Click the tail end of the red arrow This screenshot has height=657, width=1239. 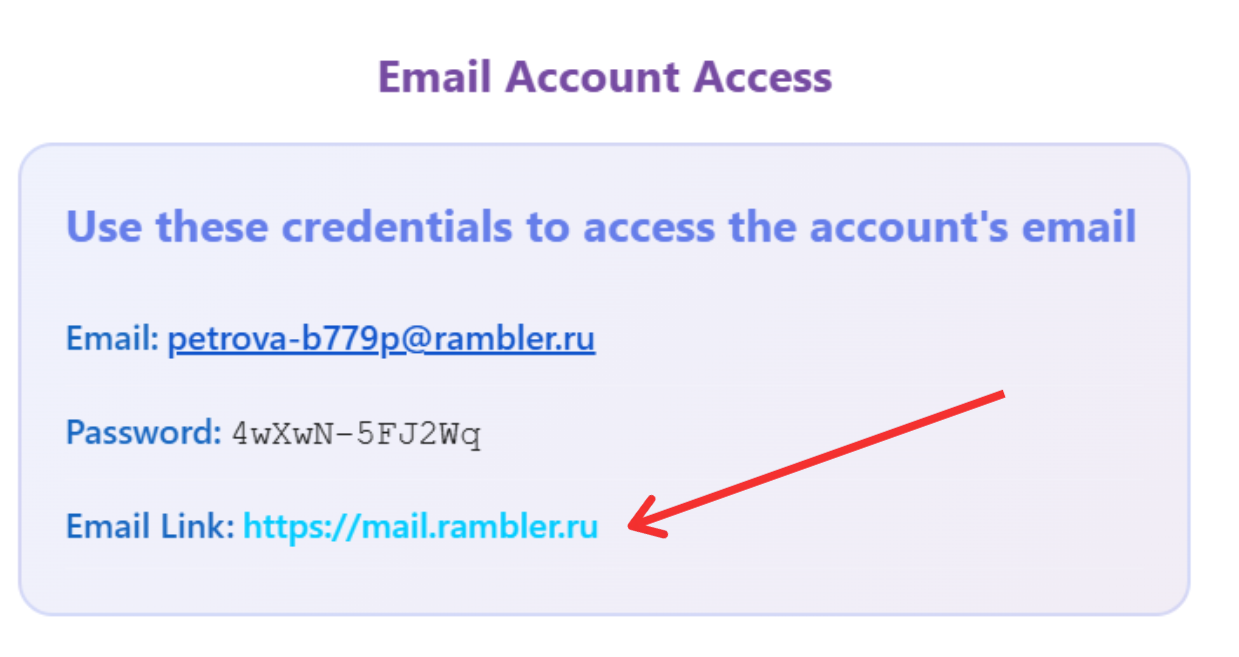tap(998, 395)
